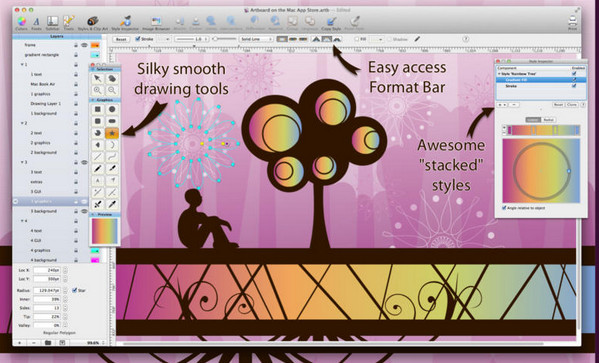The image size is (599, 363).
Task: Open the stroke width dropdown
Action: [x=192, y=39]
